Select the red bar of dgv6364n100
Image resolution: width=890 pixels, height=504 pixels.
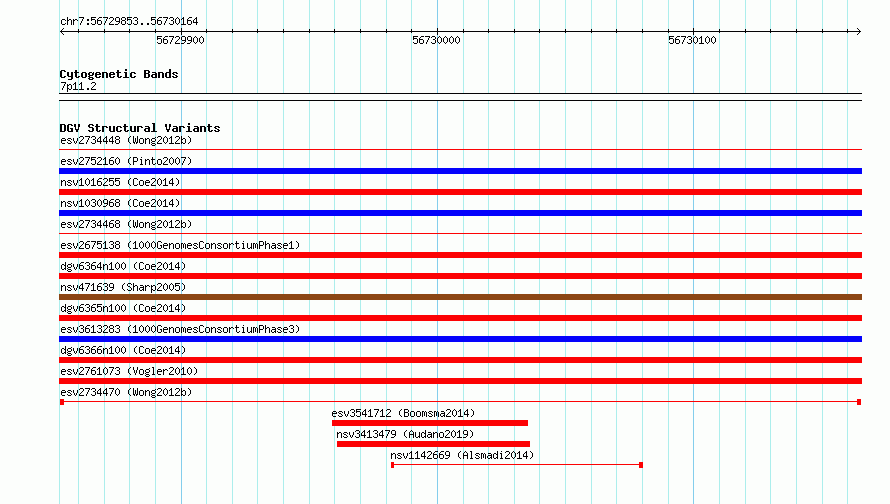coord(460,276)
